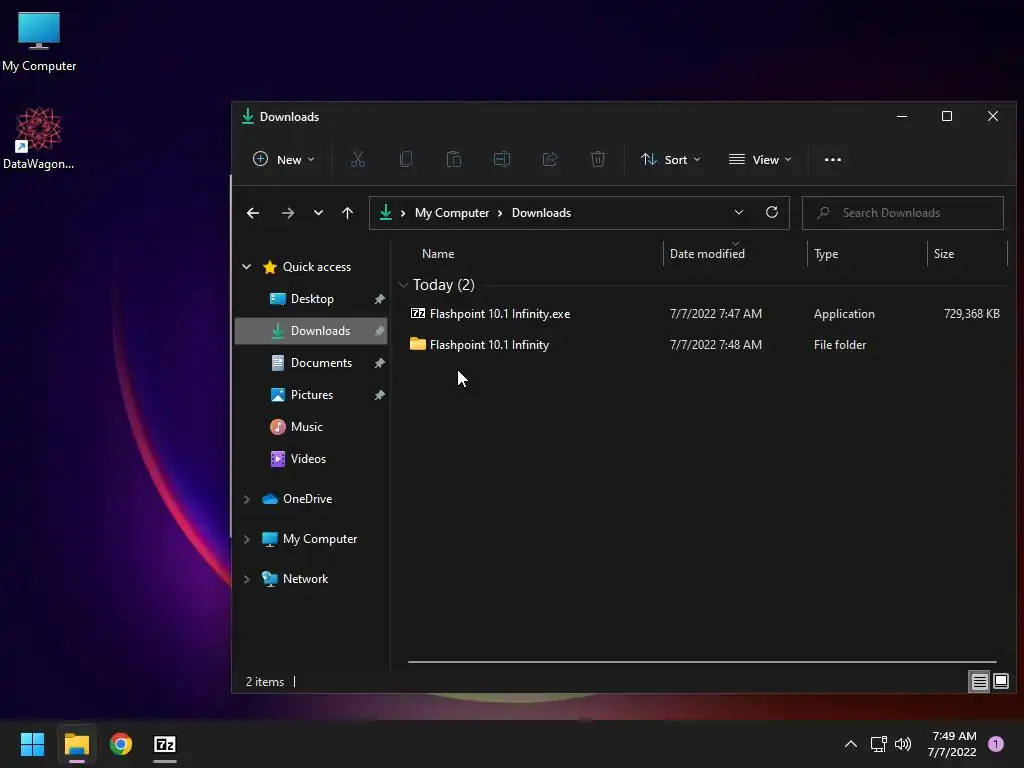This screenshot has height=768, width=1024.
Task: Select Desktop in navigation pane
Action: point(312,298)
